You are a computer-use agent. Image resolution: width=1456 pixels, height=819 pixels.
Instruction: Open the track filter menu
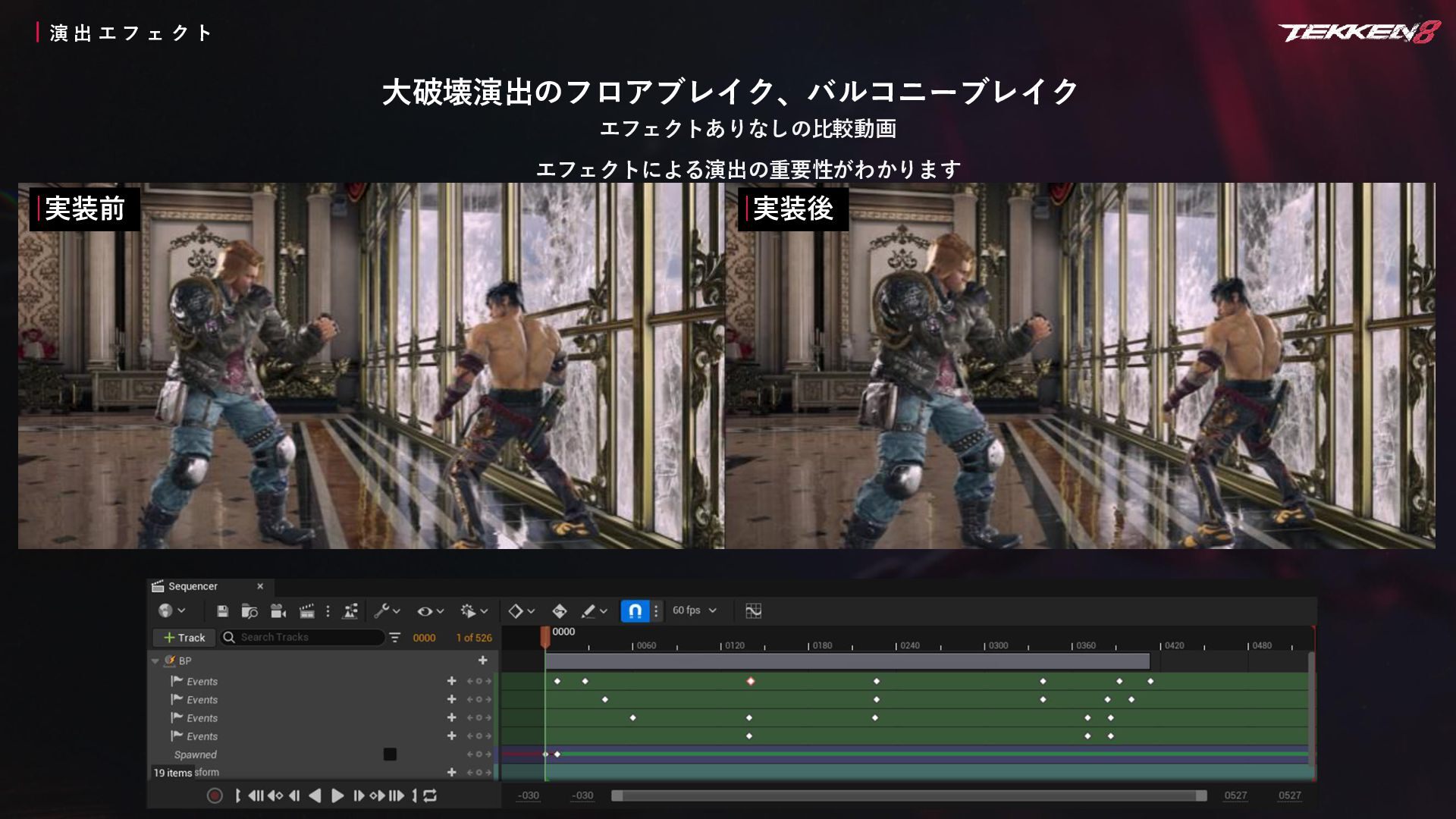[x=395, y=638]
